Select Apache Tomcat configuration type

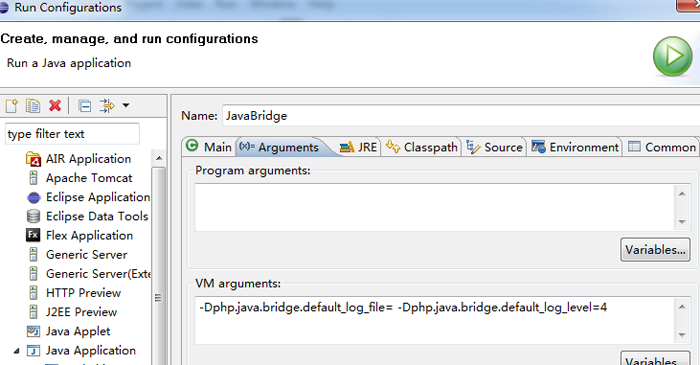[89, 178]
